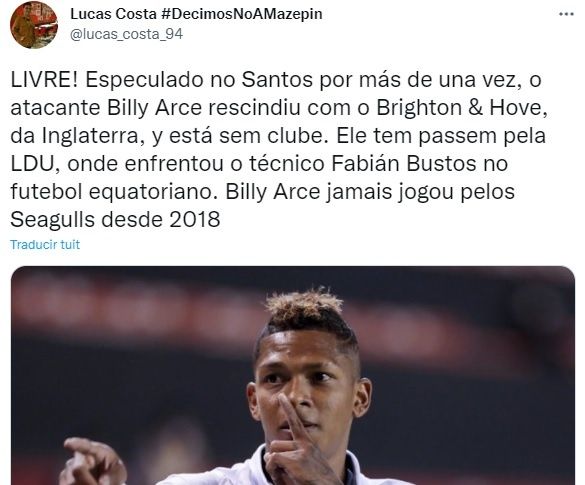Select the Brighton & Hove text
The height and width of the screenshot is (485, 585).
[462, 108]
